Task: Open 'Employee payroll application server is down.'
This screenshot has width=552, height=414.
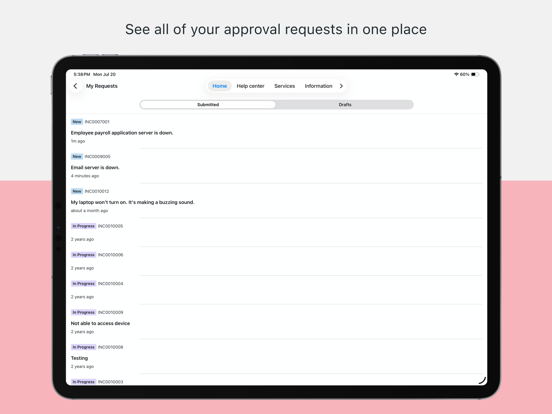Action: click(122, 133)
